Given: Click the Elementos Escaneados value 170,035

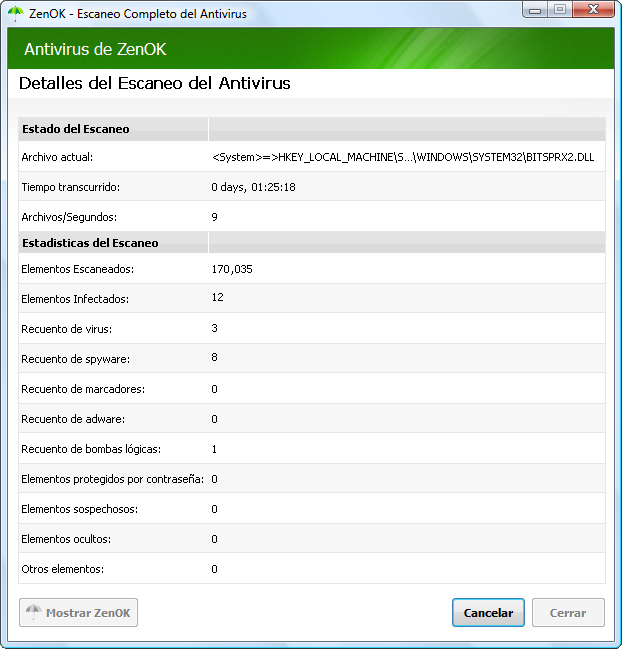Looking at the screenshot, I should coord(232,269).
